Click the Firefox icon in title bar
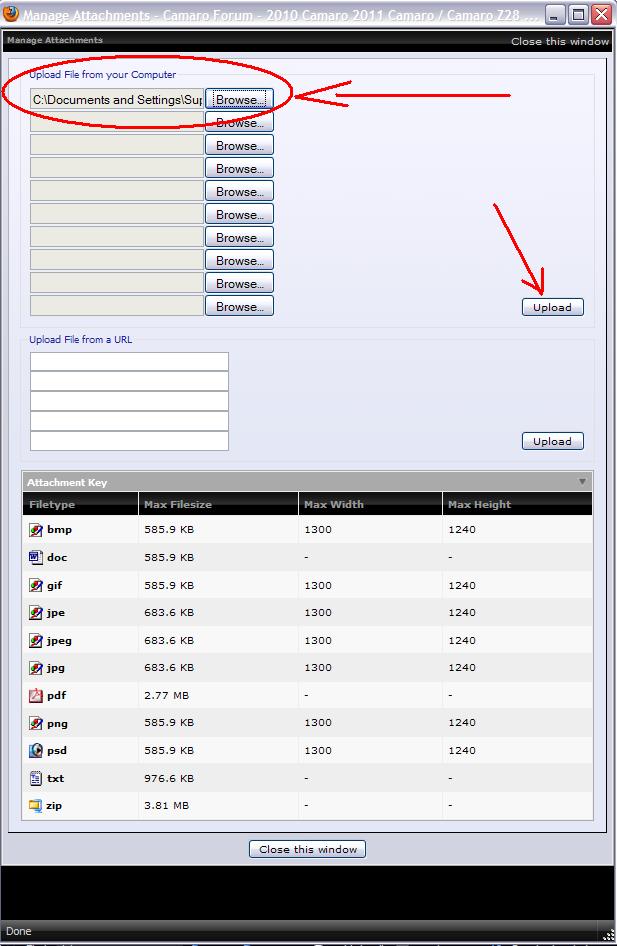The image size is (617, 946). (11, 14)
